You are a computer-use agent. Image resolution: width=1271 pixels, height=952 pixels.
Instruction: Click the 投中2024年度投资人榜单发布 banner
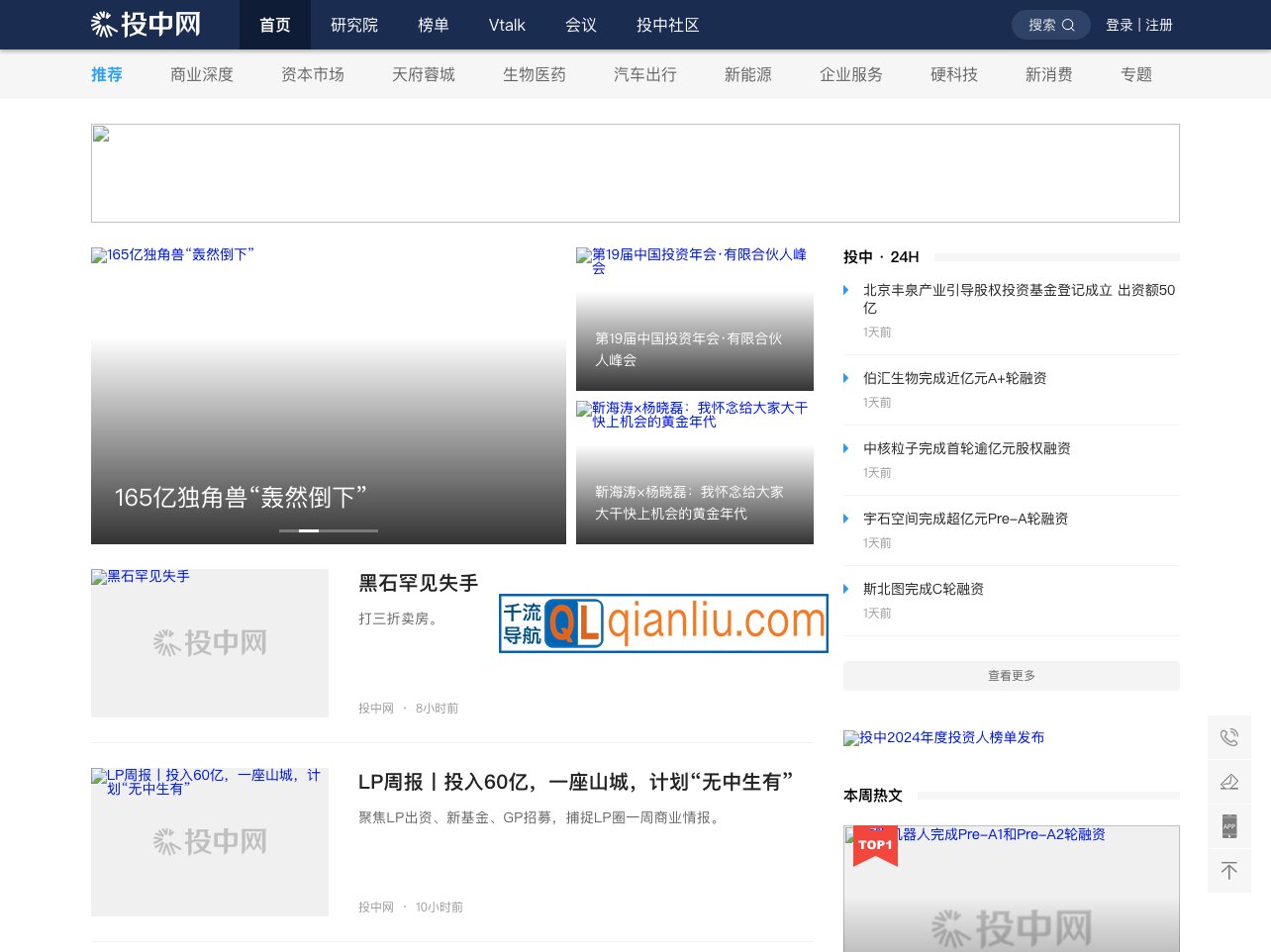pyautogui.click(x=943, y=737)
